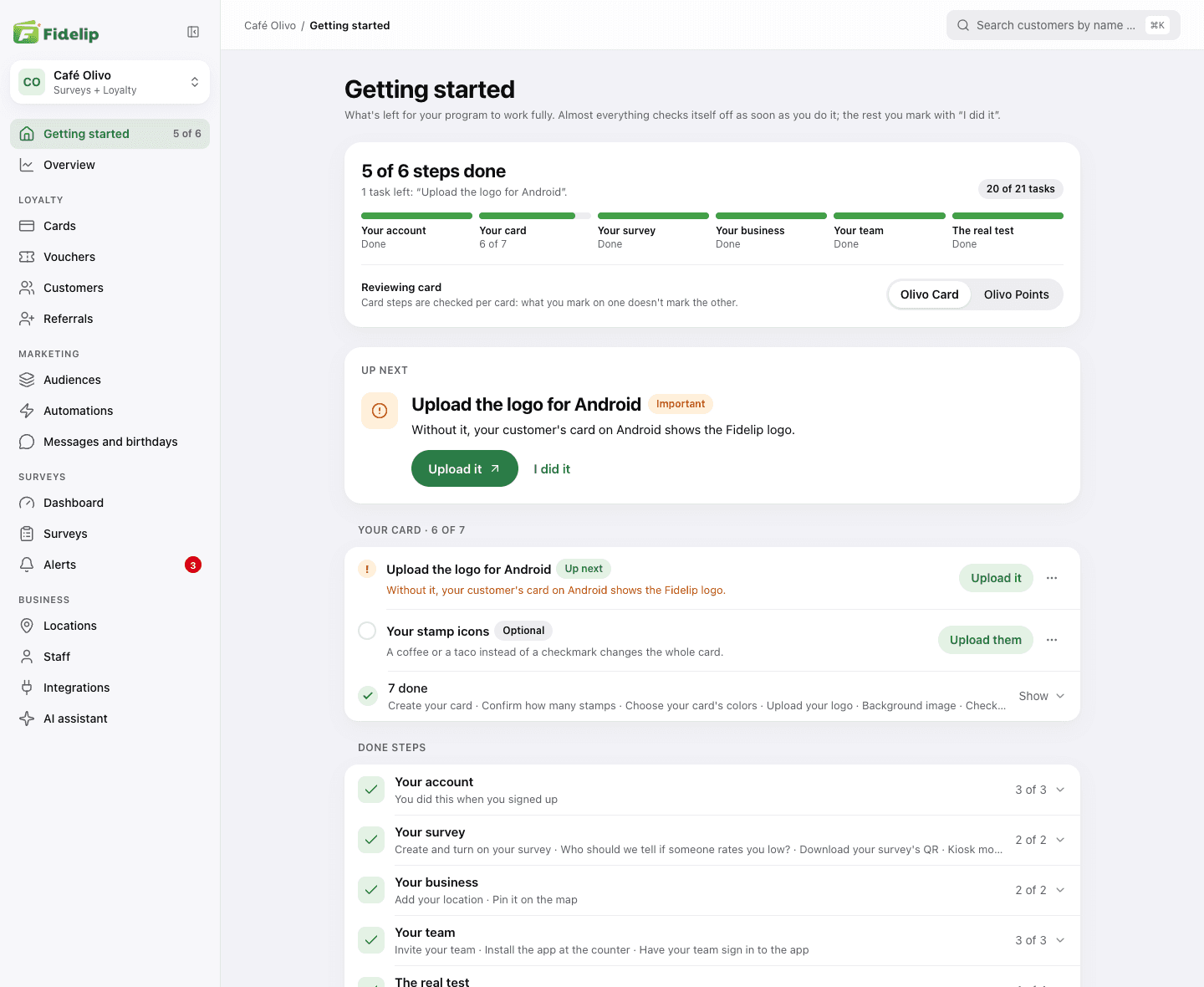Screen dimensions: 1204x987
Task: Expand the 'Your account' done step
Action: pos(712,790)
